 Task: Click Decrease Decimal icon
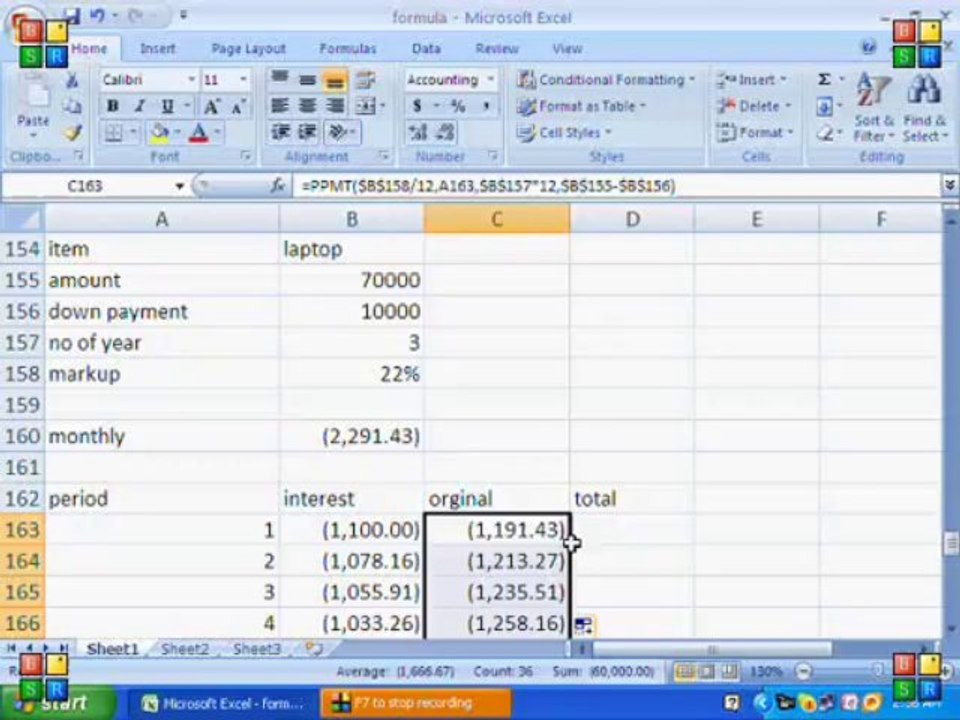click(446, 132)
